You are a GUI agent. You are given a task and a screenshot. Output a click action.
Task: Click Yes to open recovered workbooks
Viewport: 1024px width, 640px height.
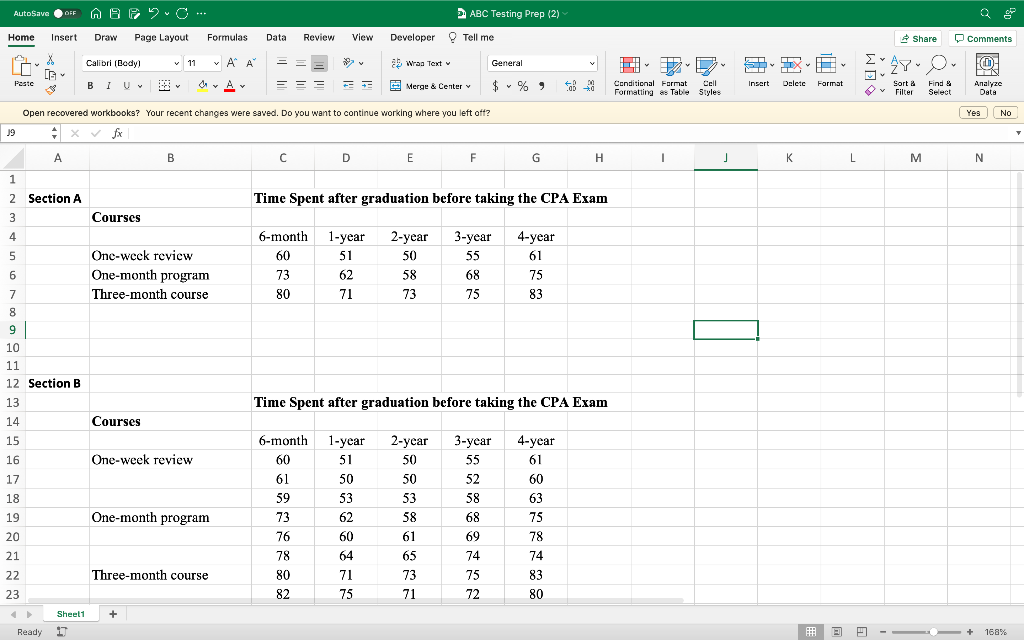pos(973,113)
